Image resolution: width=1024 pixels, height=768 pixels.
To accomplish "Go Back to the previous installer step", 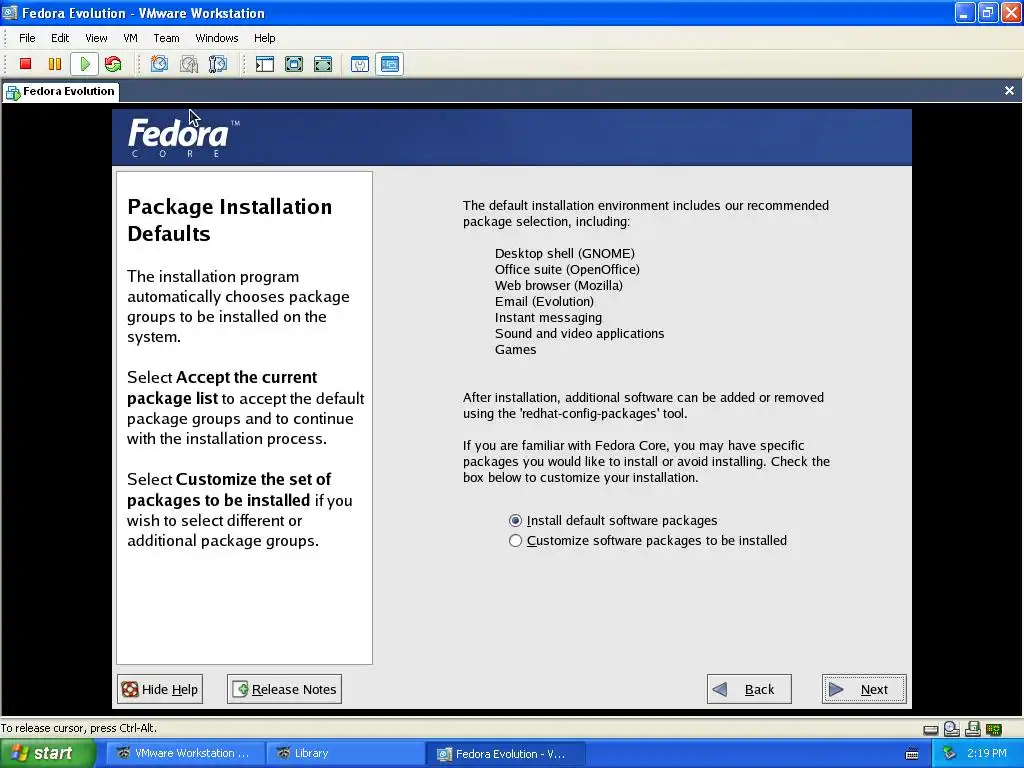I will point(749,689).
